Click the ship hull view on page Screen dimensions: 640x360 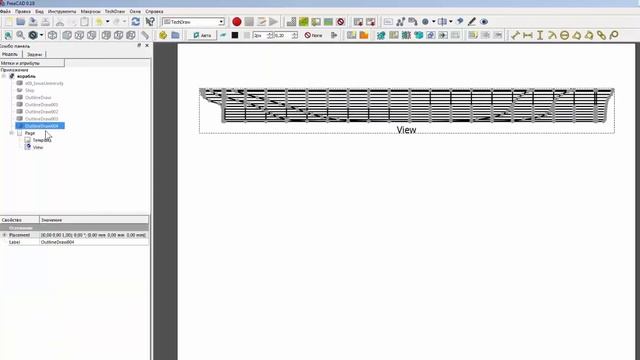click(407, 105)
